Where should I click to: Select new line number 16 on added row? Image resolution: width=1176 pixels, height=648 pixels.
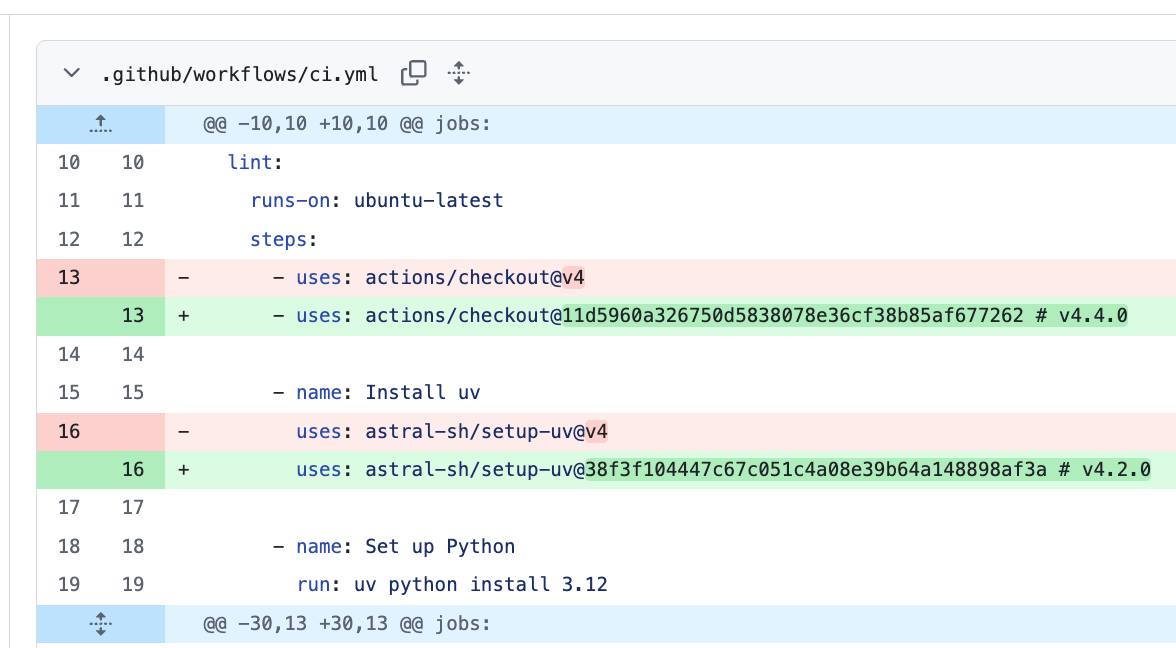pos(133,470)
